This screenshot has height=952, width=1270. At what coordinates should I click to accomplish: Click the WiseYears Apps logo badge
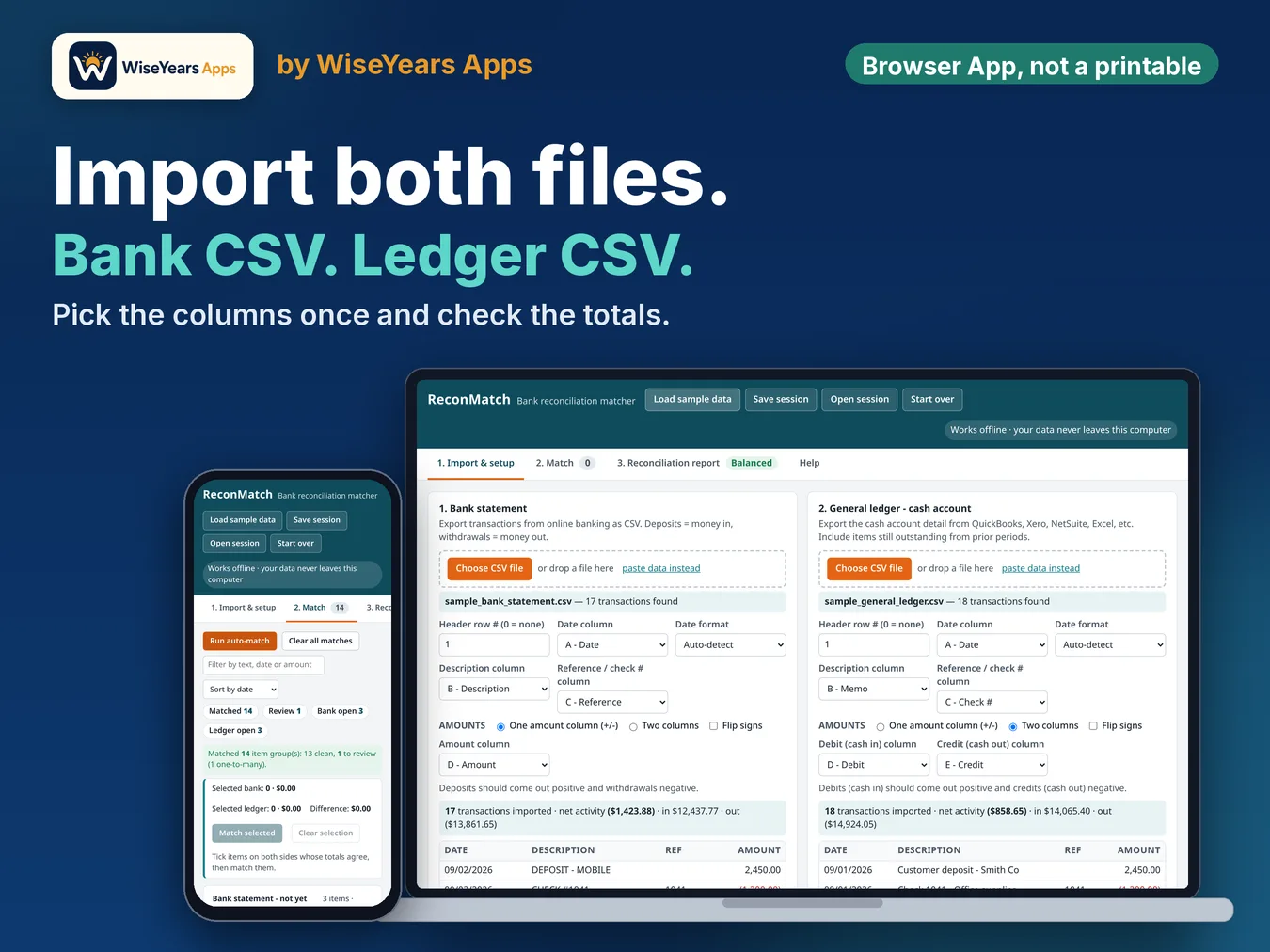tap(152, 66)
